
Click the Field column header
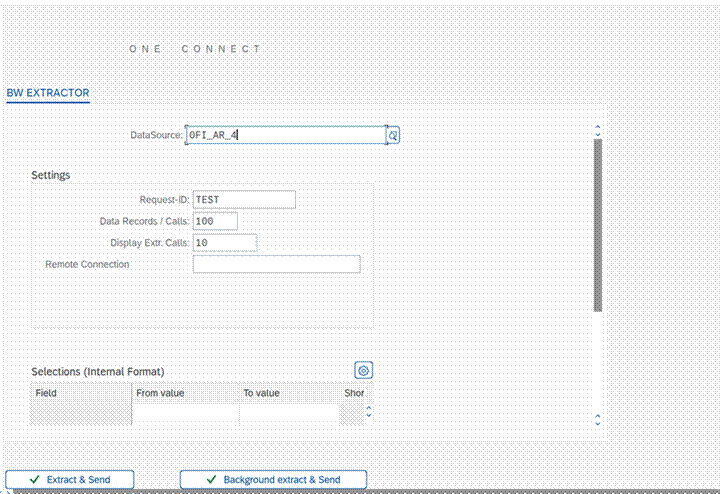click(x=81, y=393)
